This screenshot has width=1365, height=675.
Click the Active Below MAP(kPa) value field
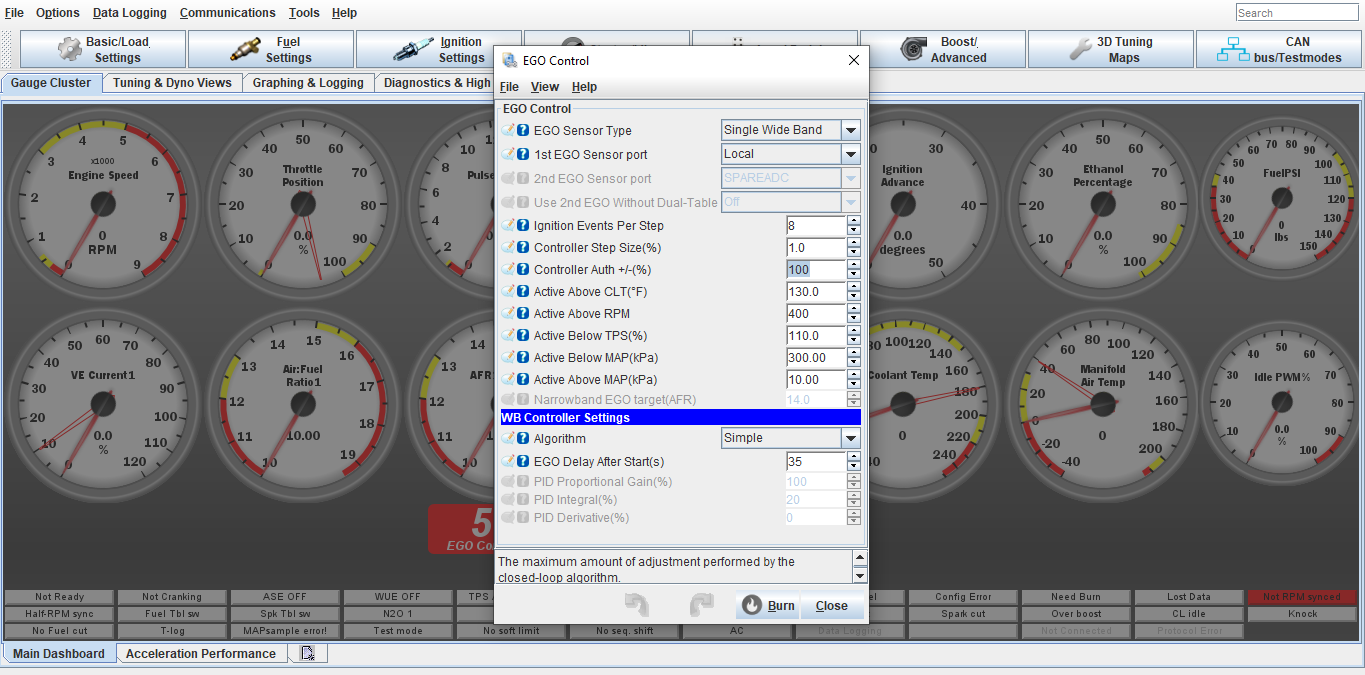(x=816, y=358)
